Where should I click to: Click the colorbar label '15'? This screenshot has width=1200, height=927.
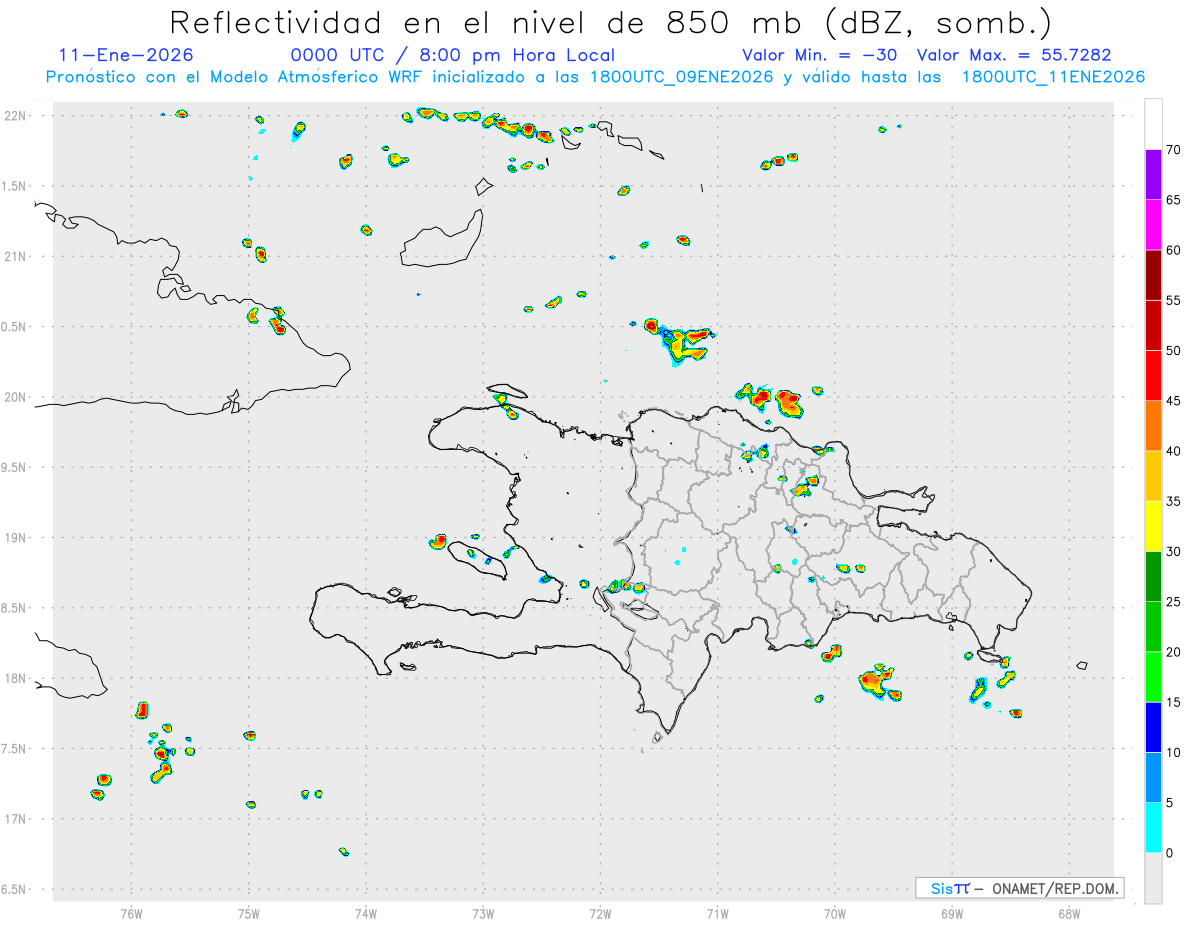(x=1173, y=702)
